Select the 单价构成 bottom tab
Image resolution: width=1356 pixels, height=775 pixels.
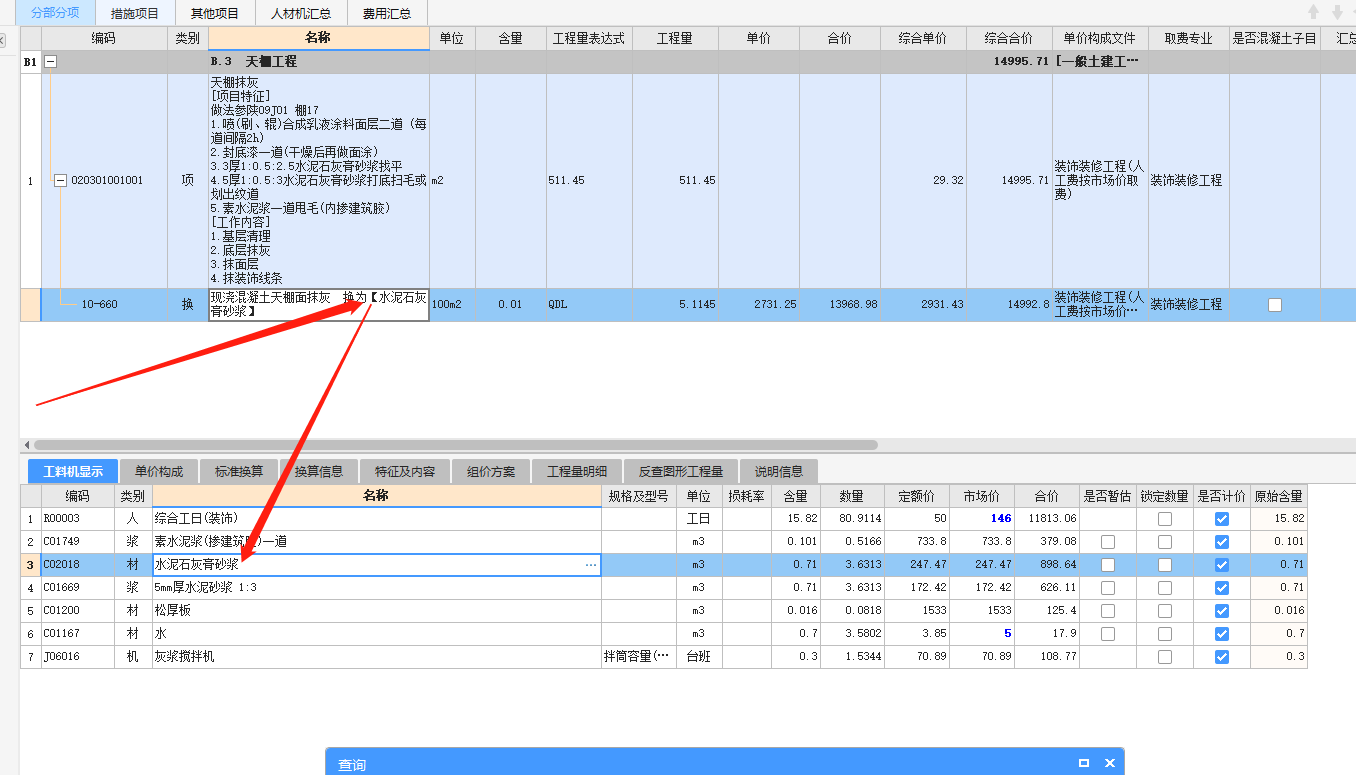(x=159, y=471)
